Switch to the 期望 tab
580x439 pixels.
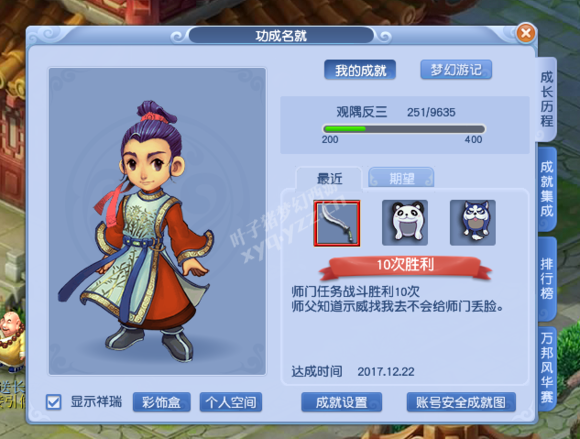click(401, 178)
